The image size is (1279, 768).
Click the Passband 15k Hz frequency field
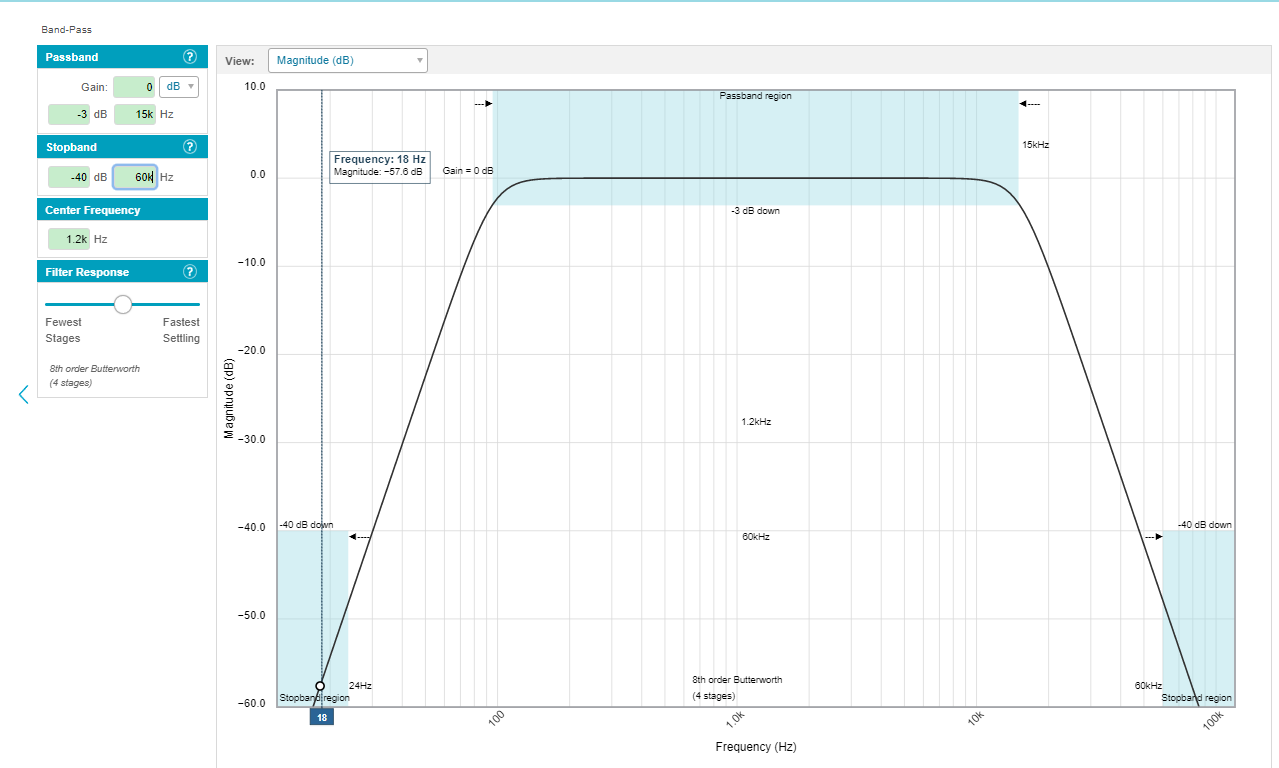point(135,114)
